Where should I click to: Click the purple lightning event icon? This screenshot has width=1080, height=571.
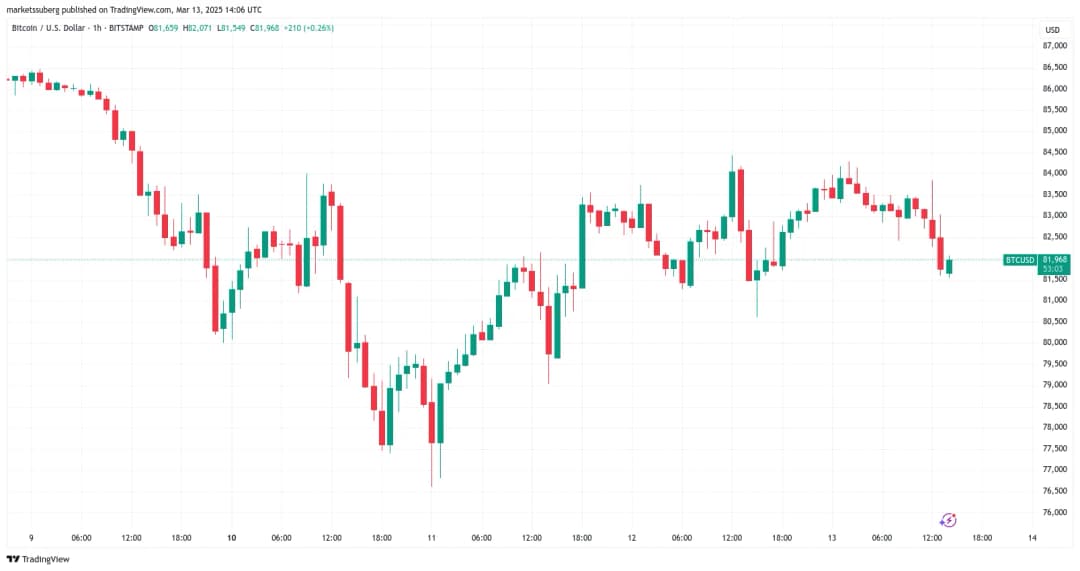tap(949, 520)
